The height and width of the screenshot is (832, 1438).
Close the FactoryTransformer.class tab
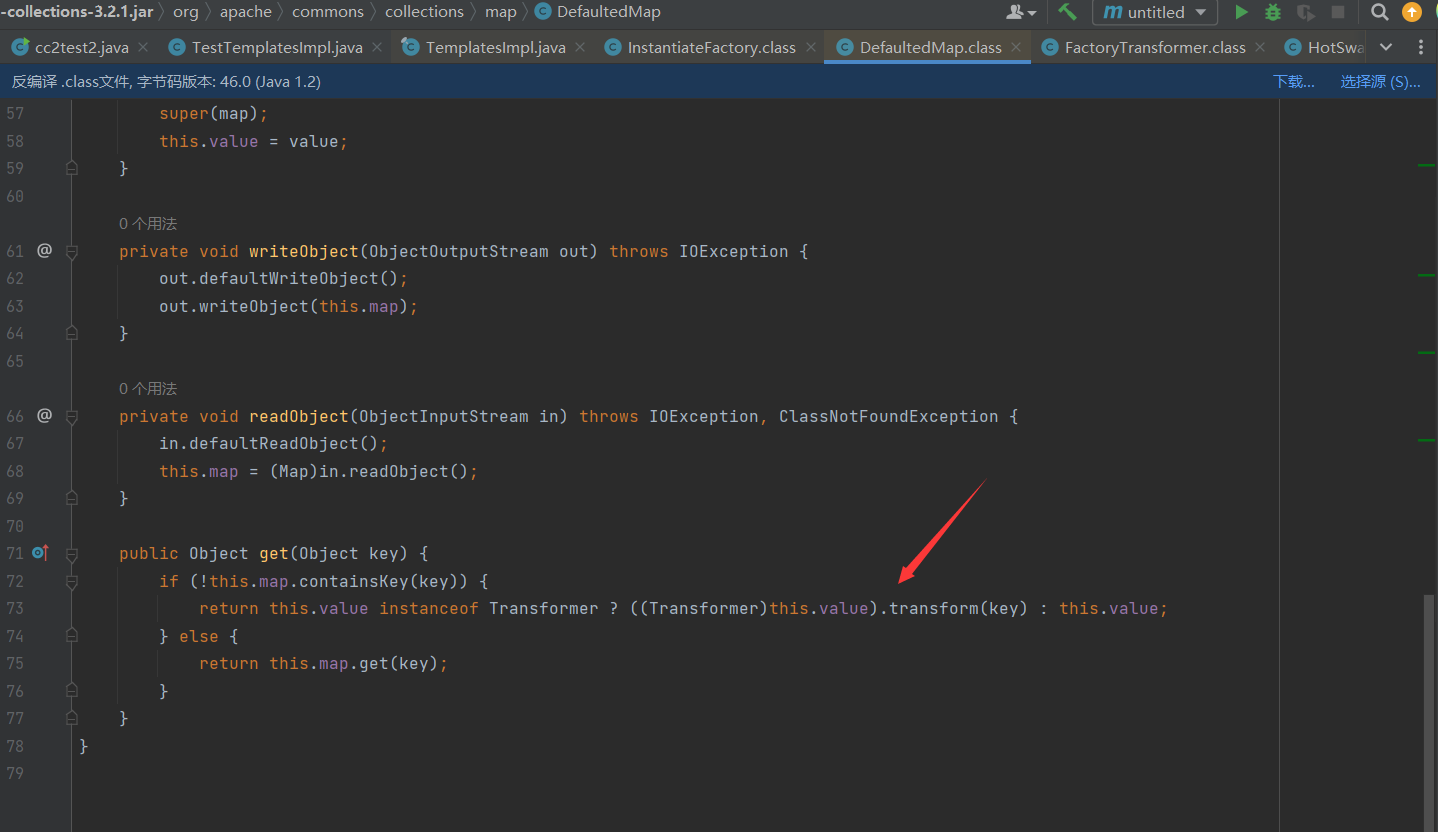point(1260,47)
